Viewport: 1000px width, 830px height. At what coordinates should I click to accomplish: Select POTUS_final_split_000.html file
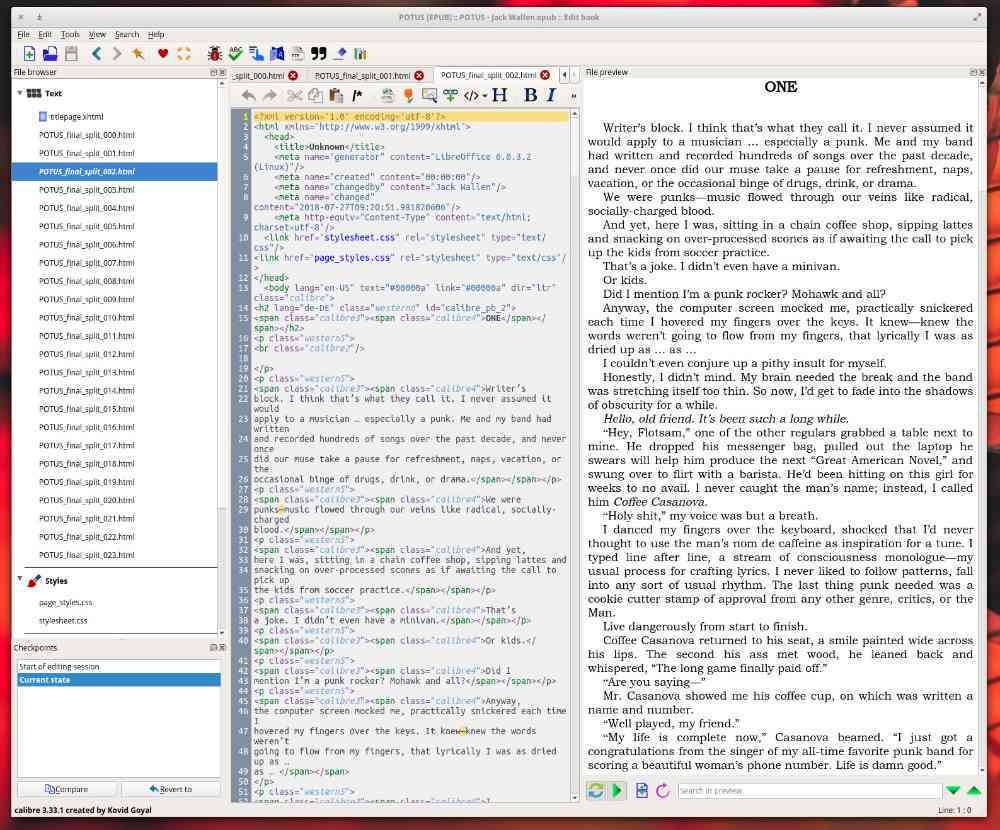(87, 135)
